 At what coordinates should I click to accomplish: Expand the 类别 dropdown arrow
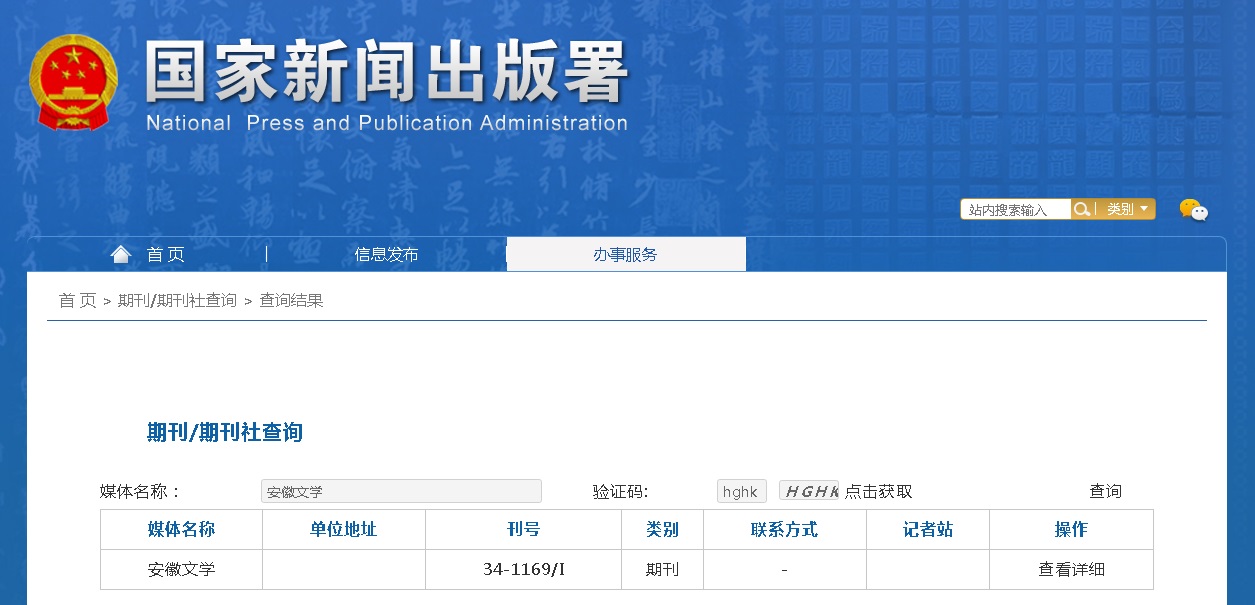coord(1143,208)
